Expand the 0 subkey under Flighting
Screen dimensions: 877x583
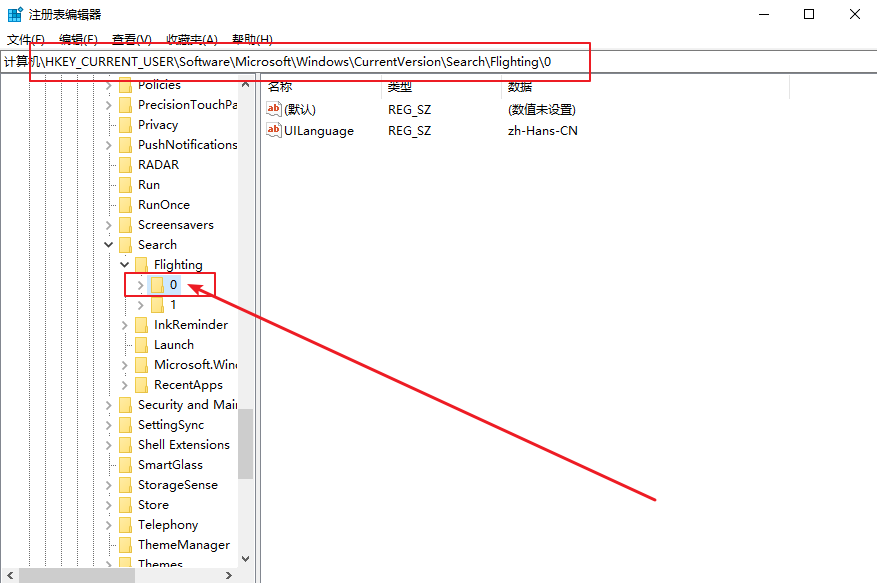pyautogui.click(x=140, y=285)
